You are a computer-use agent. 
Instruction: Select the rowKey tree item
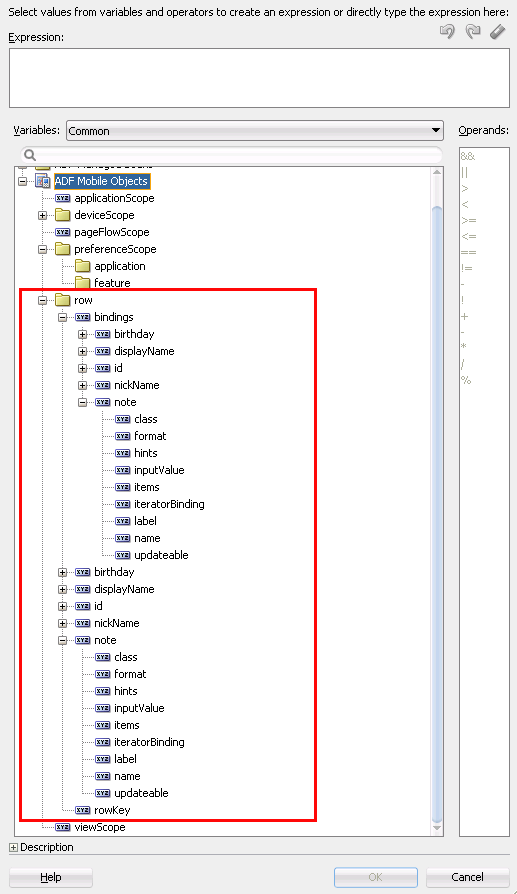click(x=112, y=810)
